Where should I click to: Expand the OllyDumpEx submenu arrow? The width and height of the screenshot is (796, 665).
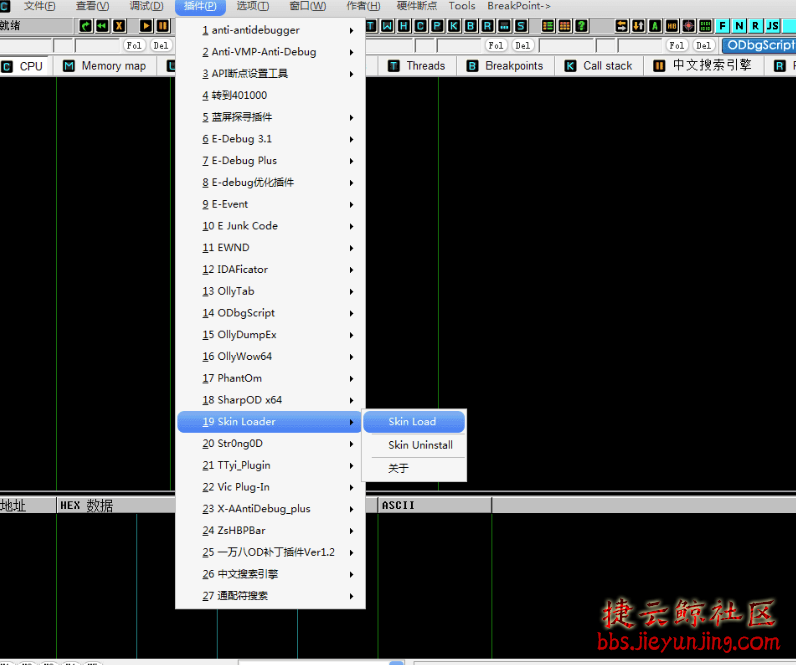[x=351, y=335]
